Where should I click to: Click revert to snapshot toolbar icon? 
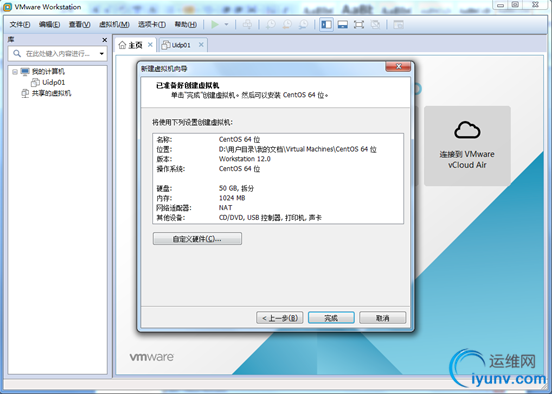click(x=287, y=24)
